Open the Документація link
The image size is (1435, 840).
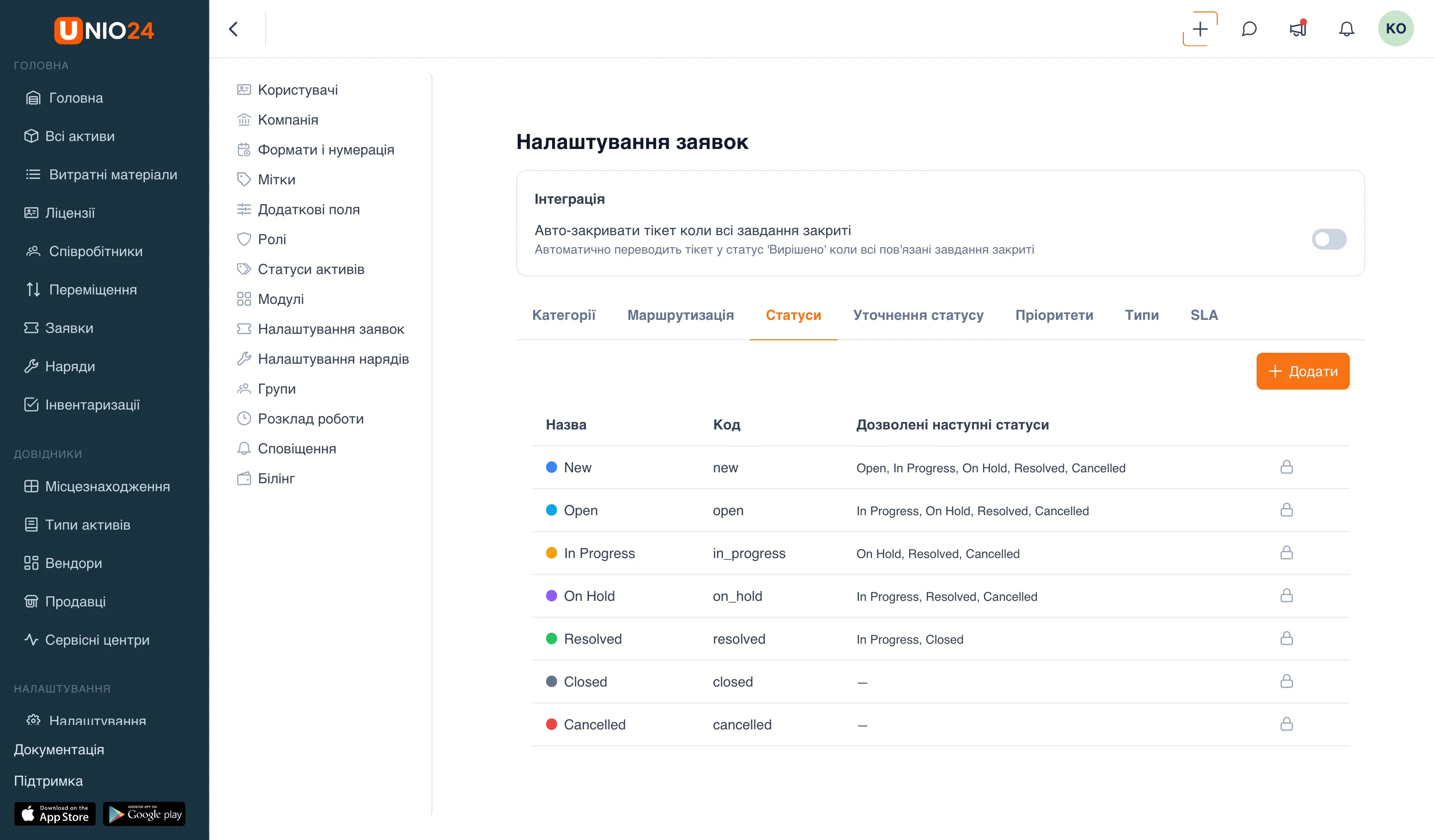[x=59, y=749]
